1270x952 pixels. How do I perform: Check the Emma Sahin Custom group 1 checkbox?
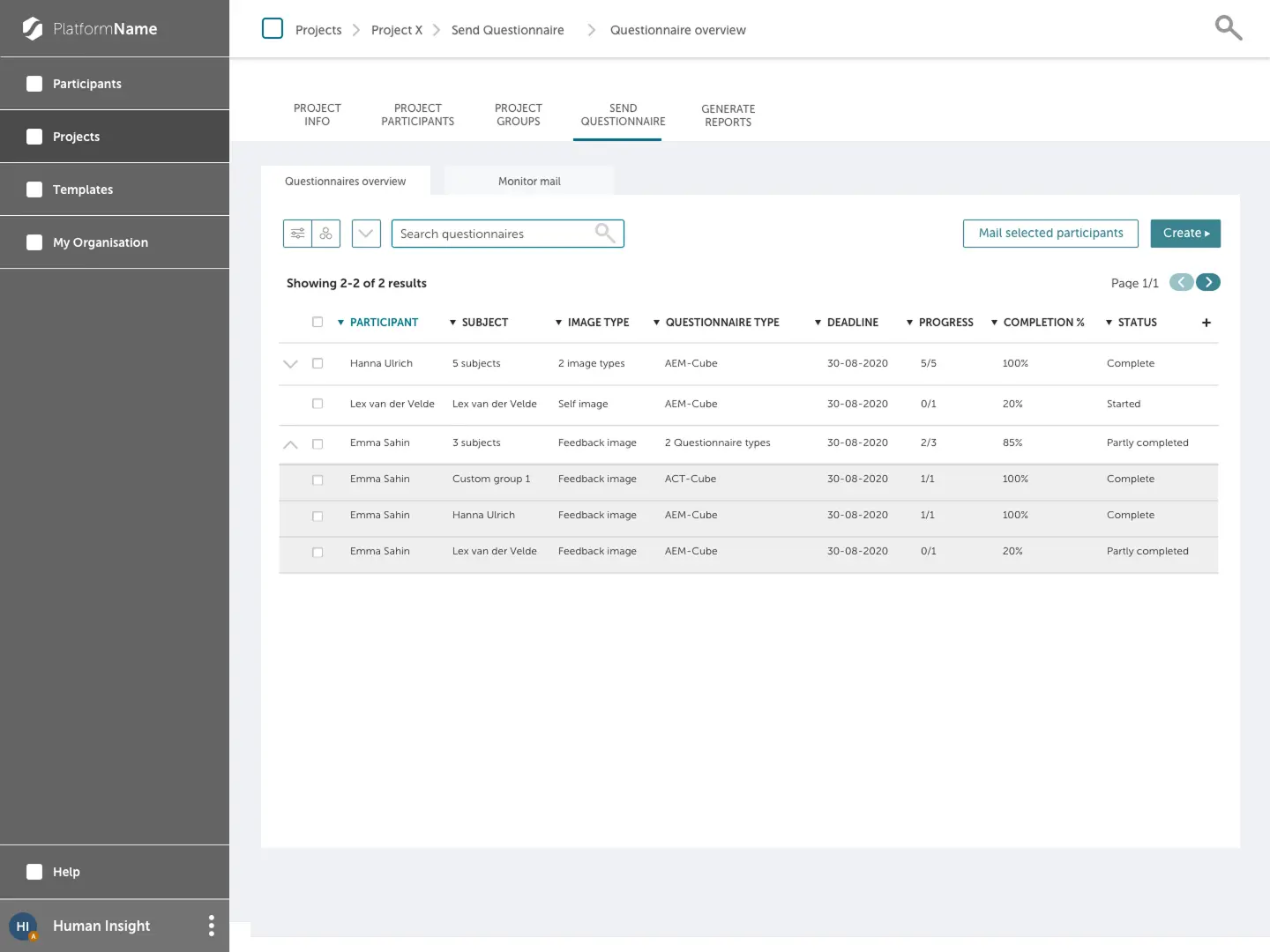(317, 480)
